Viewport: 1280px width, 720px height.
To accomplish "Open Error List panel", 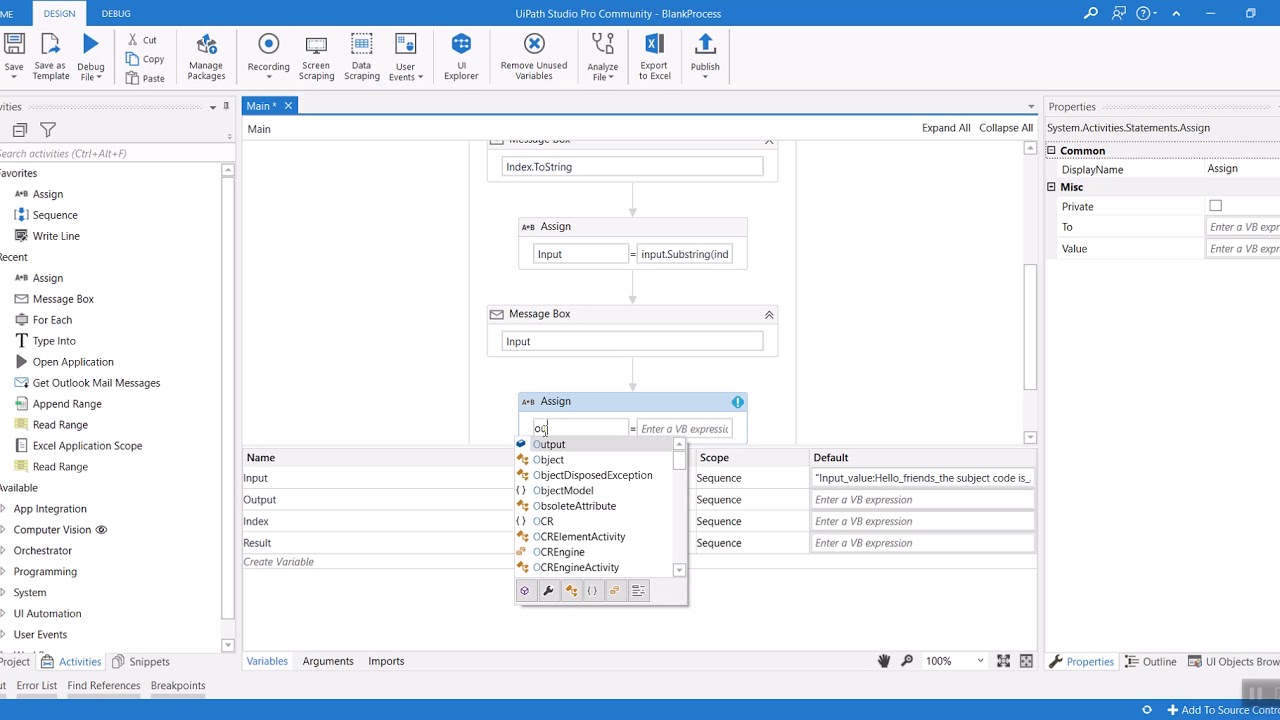I will pyautogui.click(x=36, y=686).
